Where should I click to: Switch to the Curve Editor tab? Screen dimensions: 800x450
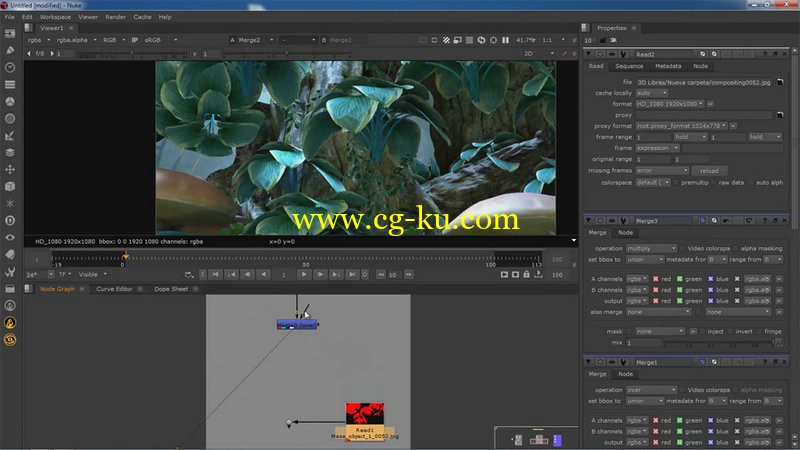click(x=114, y=289)
